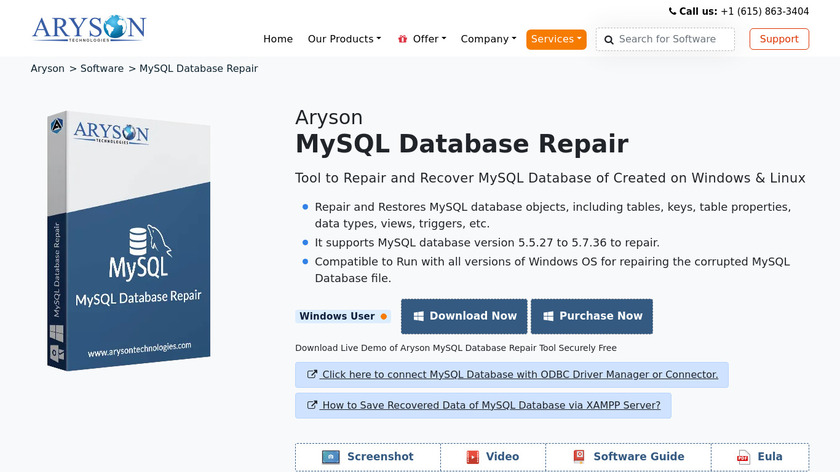This screenshot has height=472, width=840.
Task: Click the Support button
Action: pos(779,39)
